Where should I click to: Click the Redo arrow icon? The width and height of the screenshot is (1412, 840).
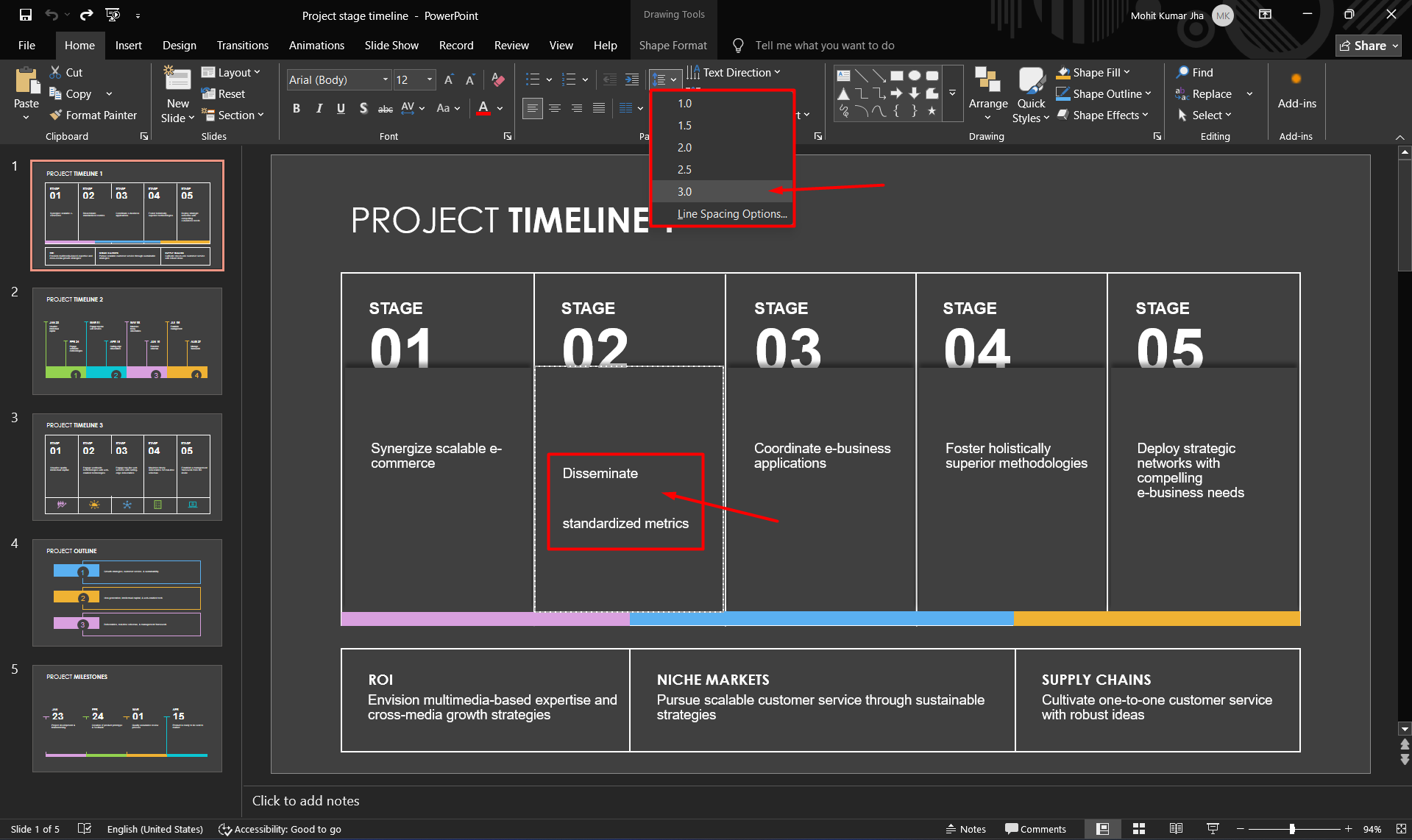click(x=86, y=15)
